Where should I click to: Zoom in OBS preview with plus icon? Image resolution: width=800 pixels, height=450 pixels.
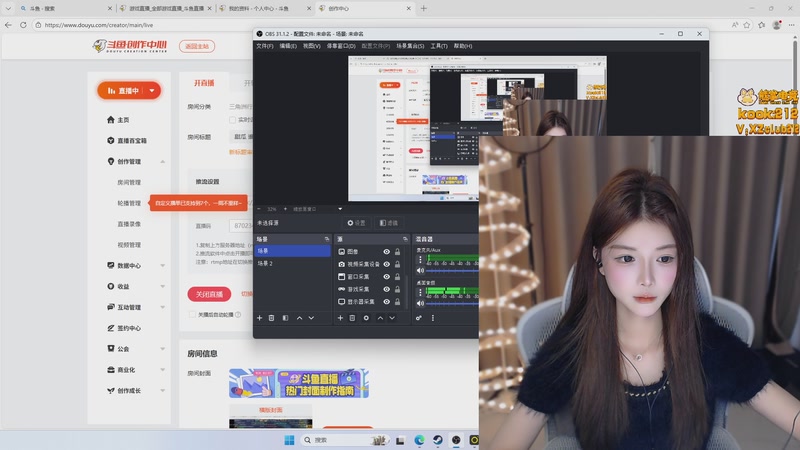point(285,209)
